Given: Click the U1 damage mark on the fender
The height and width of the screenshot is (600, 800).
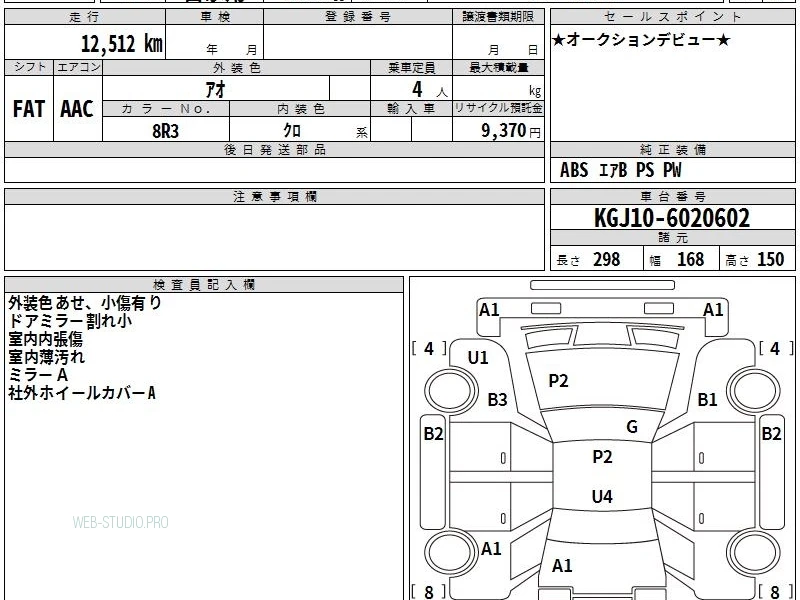Looking at the screenshot, I should 478,358.
